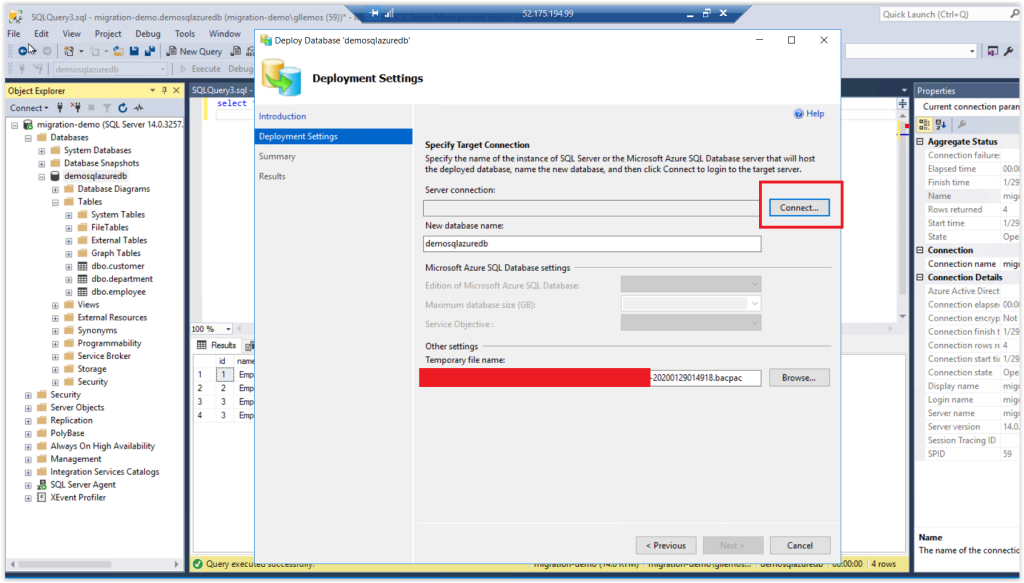This screenshot has height=583, width=1024.
Task: Click the Open File folder icon
Action: 118,51
